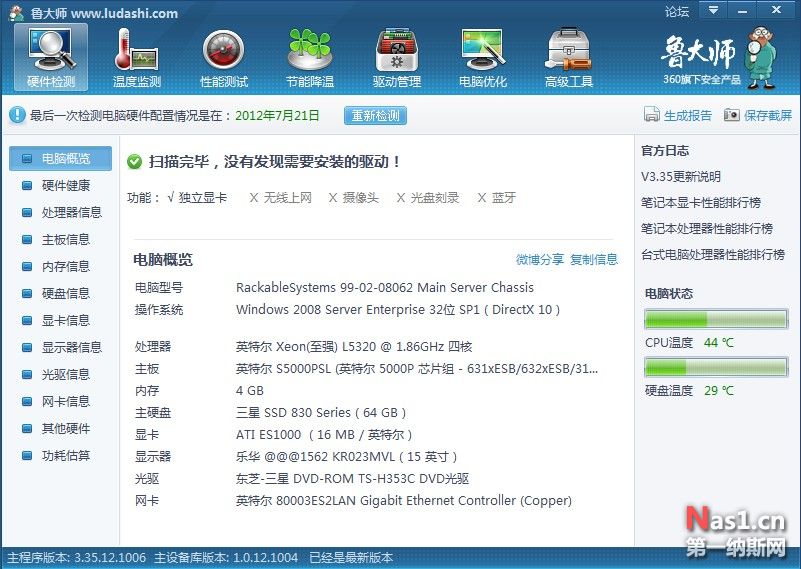Viewport: 801px width, 569px height.
Task: Open V3.35更新说明 log entry
Action: pyautogui.click(x=681, y=177)
